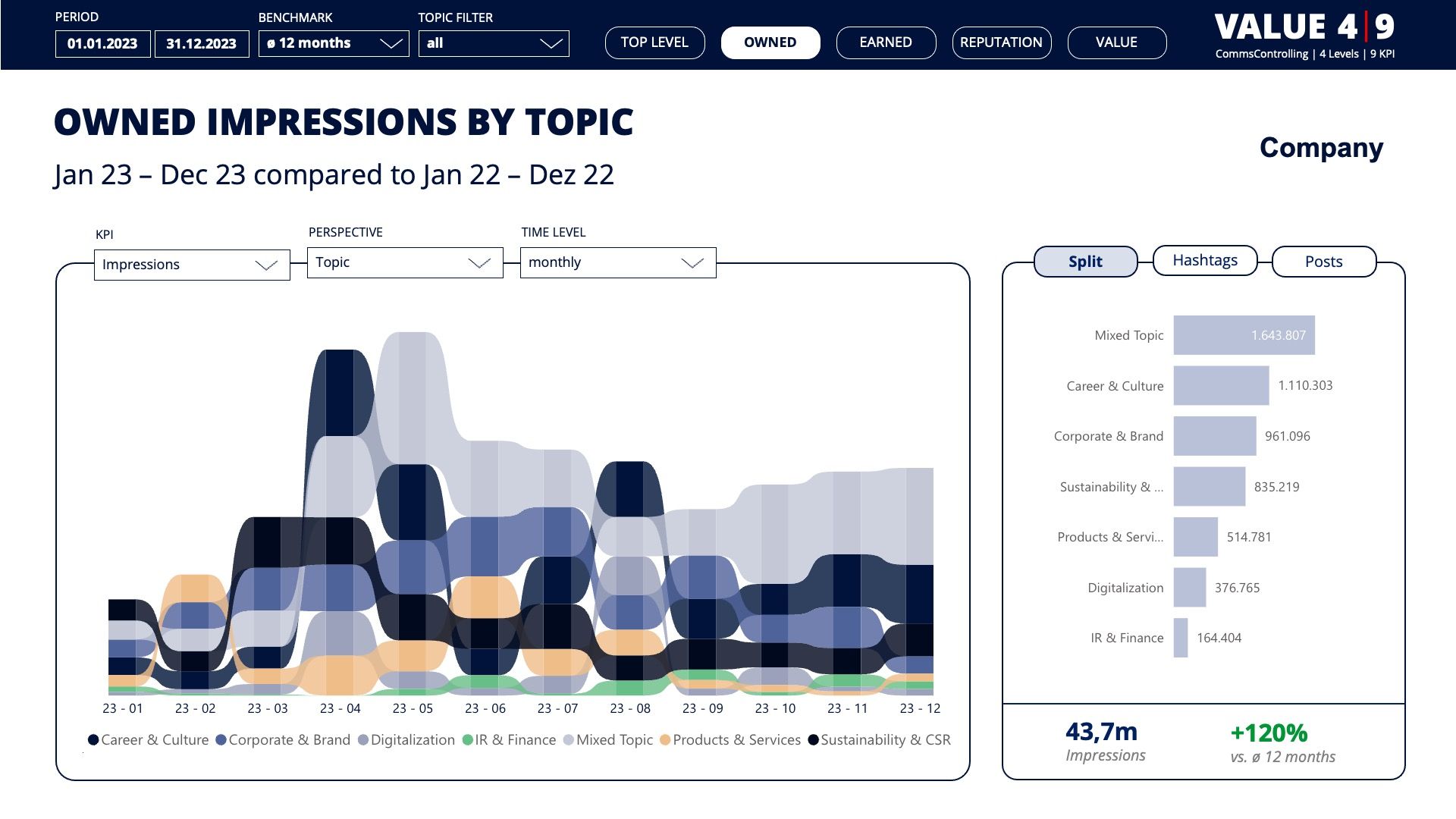1456x819 pixels.
Task: Click the IR & Finance green legend dot
Action: coord(467,740)
